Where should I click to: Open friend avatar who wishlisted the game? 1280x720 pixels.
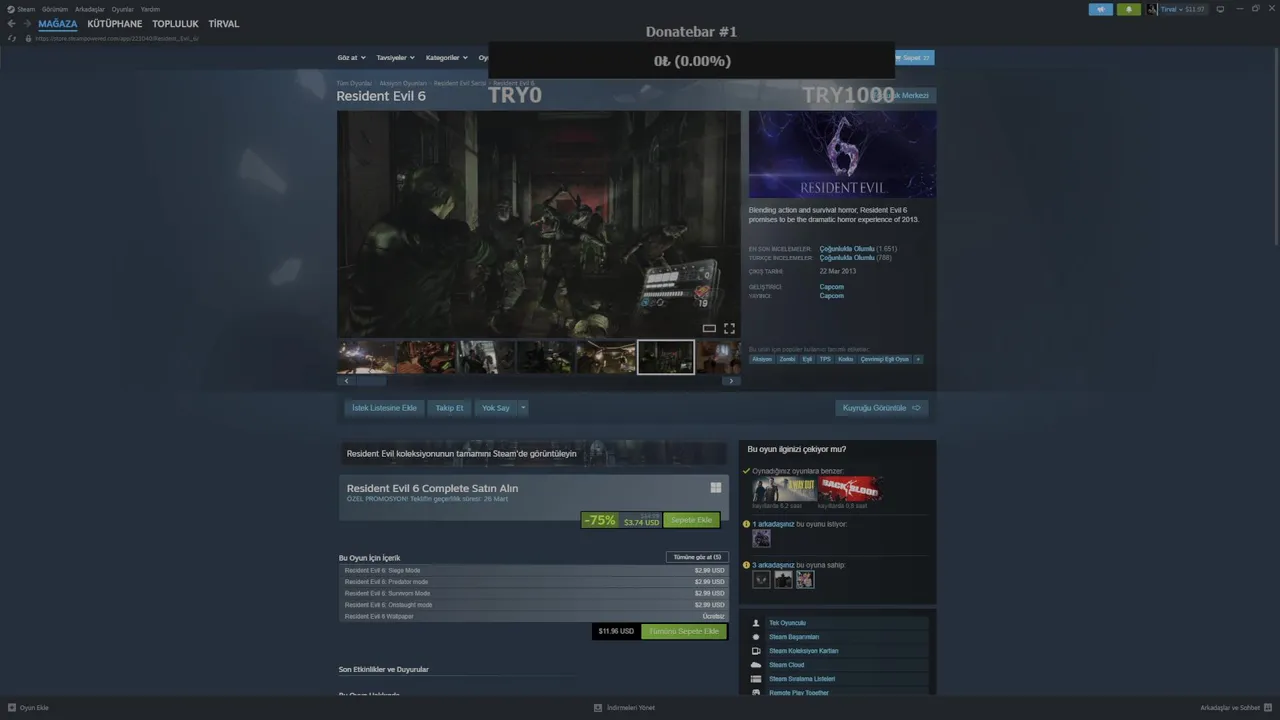[761, 538]
